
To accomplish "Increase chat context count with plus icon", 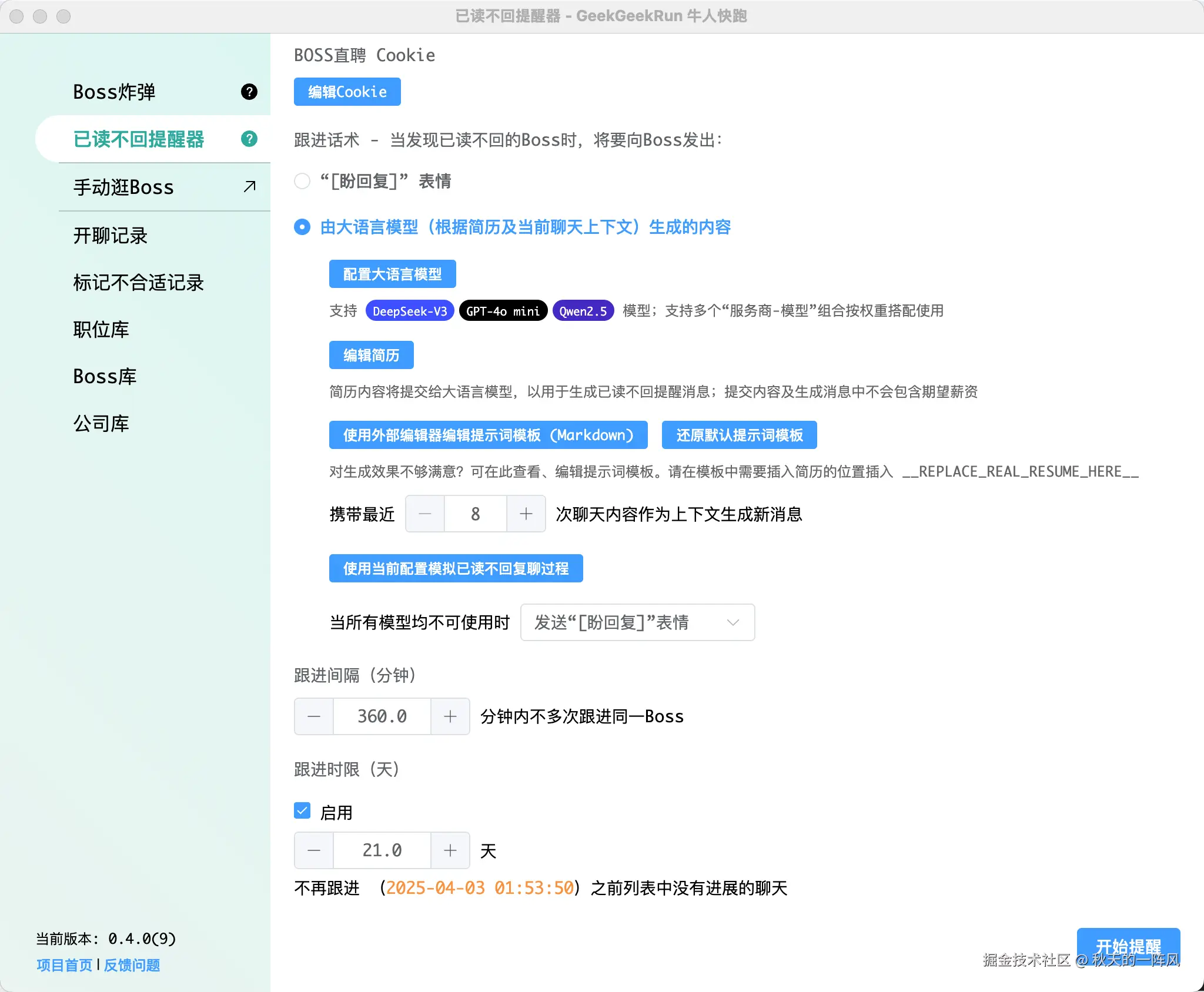I will (526, 514).
